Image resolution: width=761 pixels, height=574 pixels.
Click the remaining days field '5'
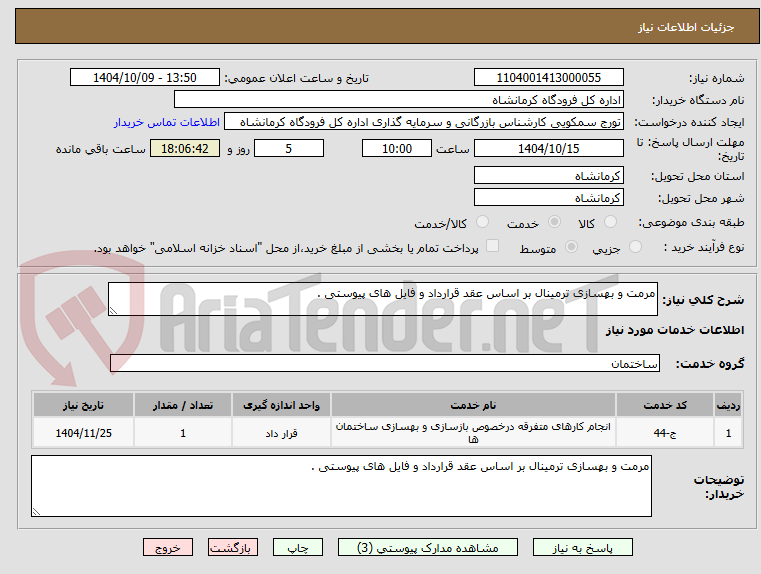(289, 148)
